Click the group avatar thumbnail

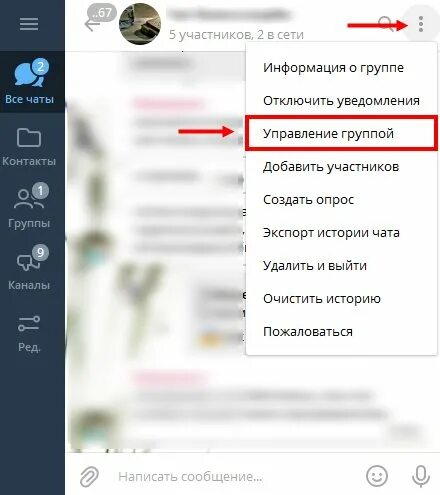coord(140,24)
